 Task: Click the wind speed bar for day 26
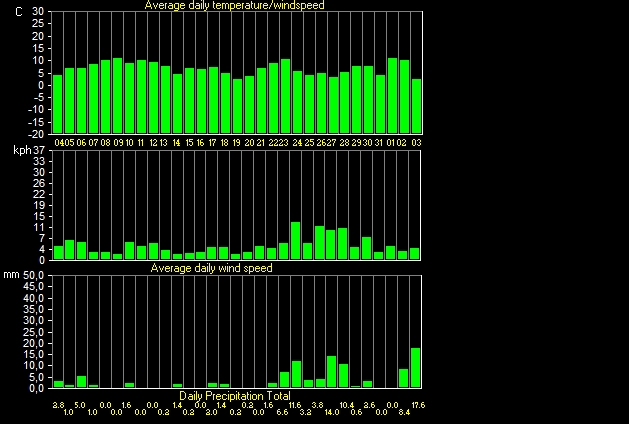320,242
